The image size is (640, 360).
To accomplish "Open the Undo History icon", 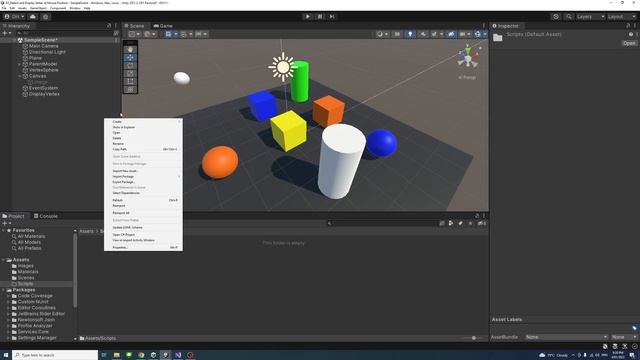I will pos(556,17).
